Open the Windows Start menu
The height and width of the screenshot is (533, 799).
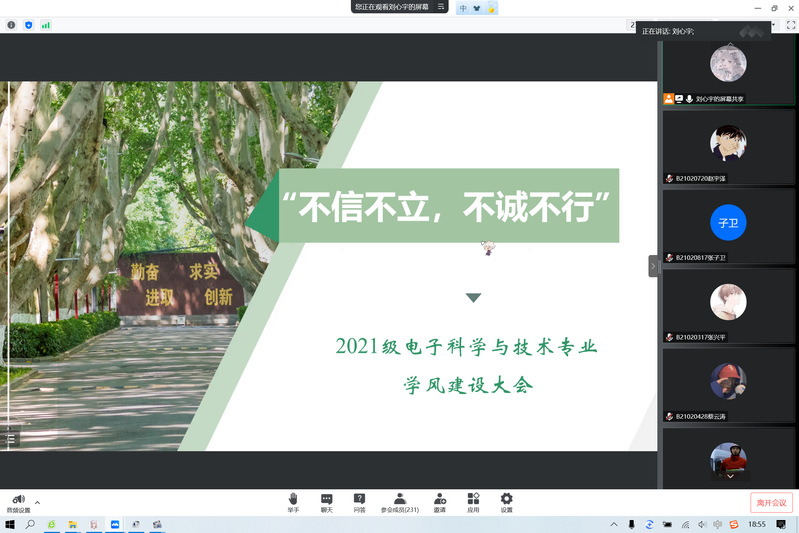point(9,524)
